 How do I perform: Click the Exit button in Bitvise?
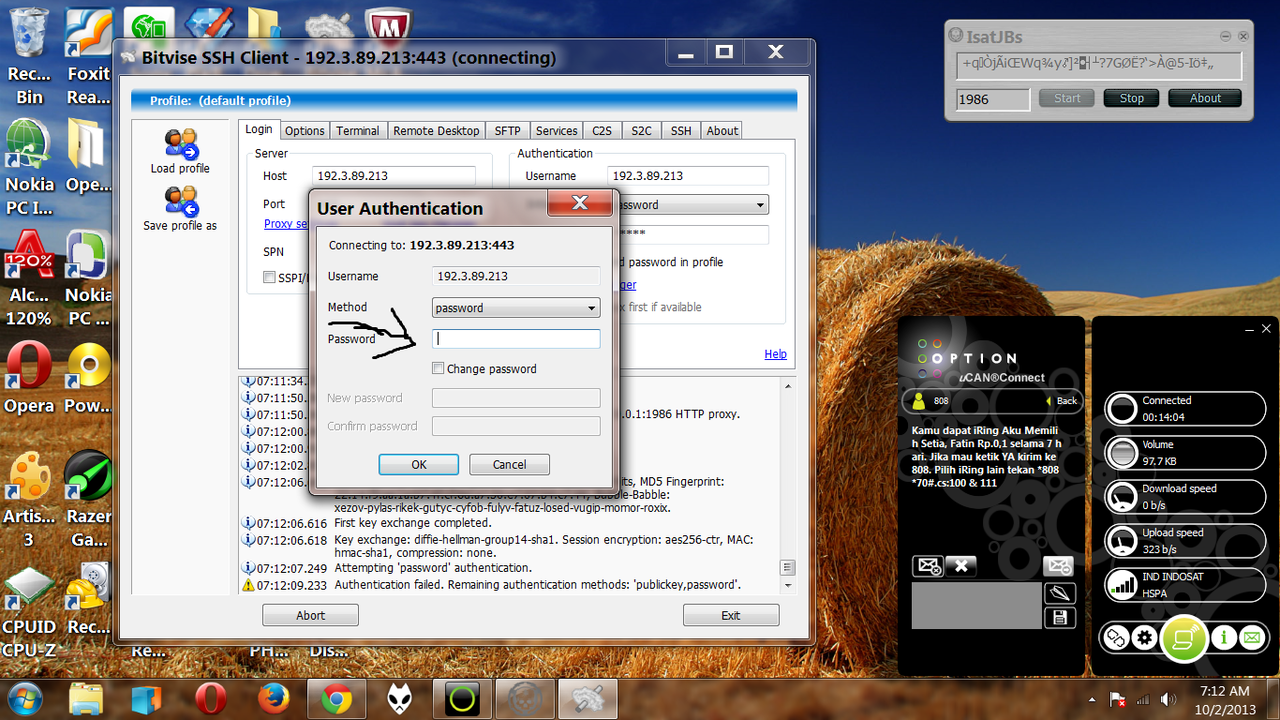731,615
